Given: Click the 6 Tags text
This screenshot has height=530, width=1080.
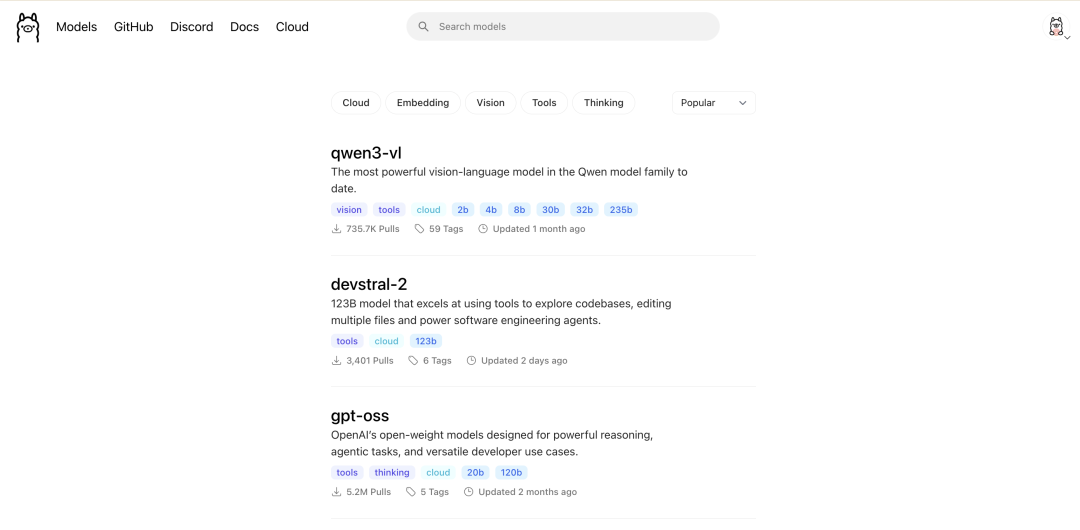Looking at the screenshot, I should [x=437, y=360].
